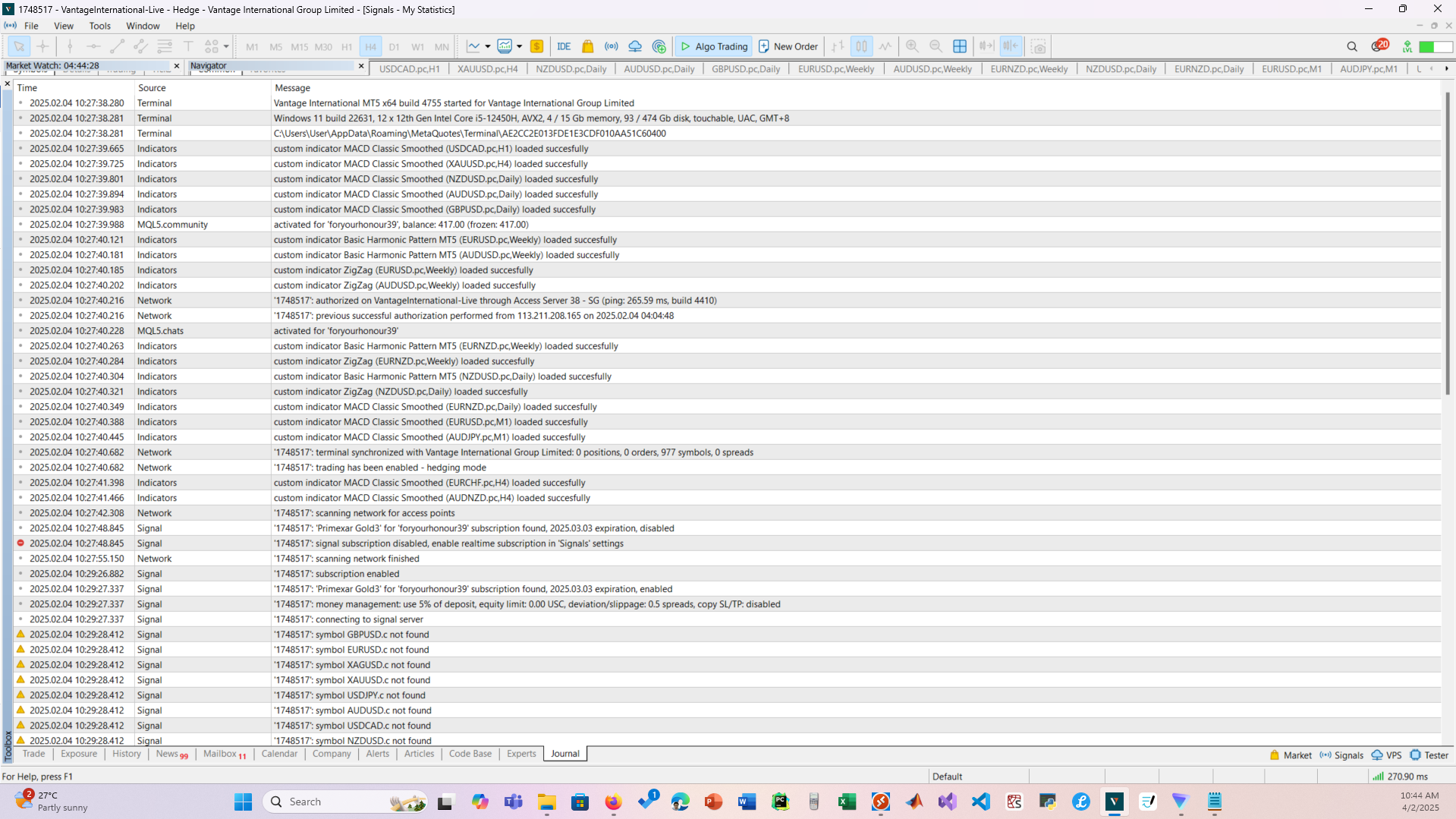1456x819 pixels.
Task: Take a chart screenshot
Action: click(x=1039, y=46)
